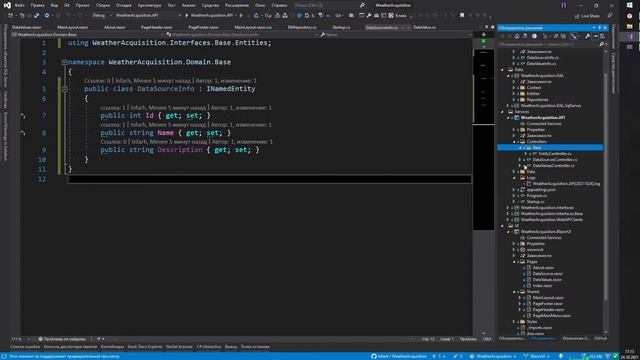The image size is (640, 360).
Task: Toggle Preview Selected Items in Solution Explorer
Action: click(595, 36)
